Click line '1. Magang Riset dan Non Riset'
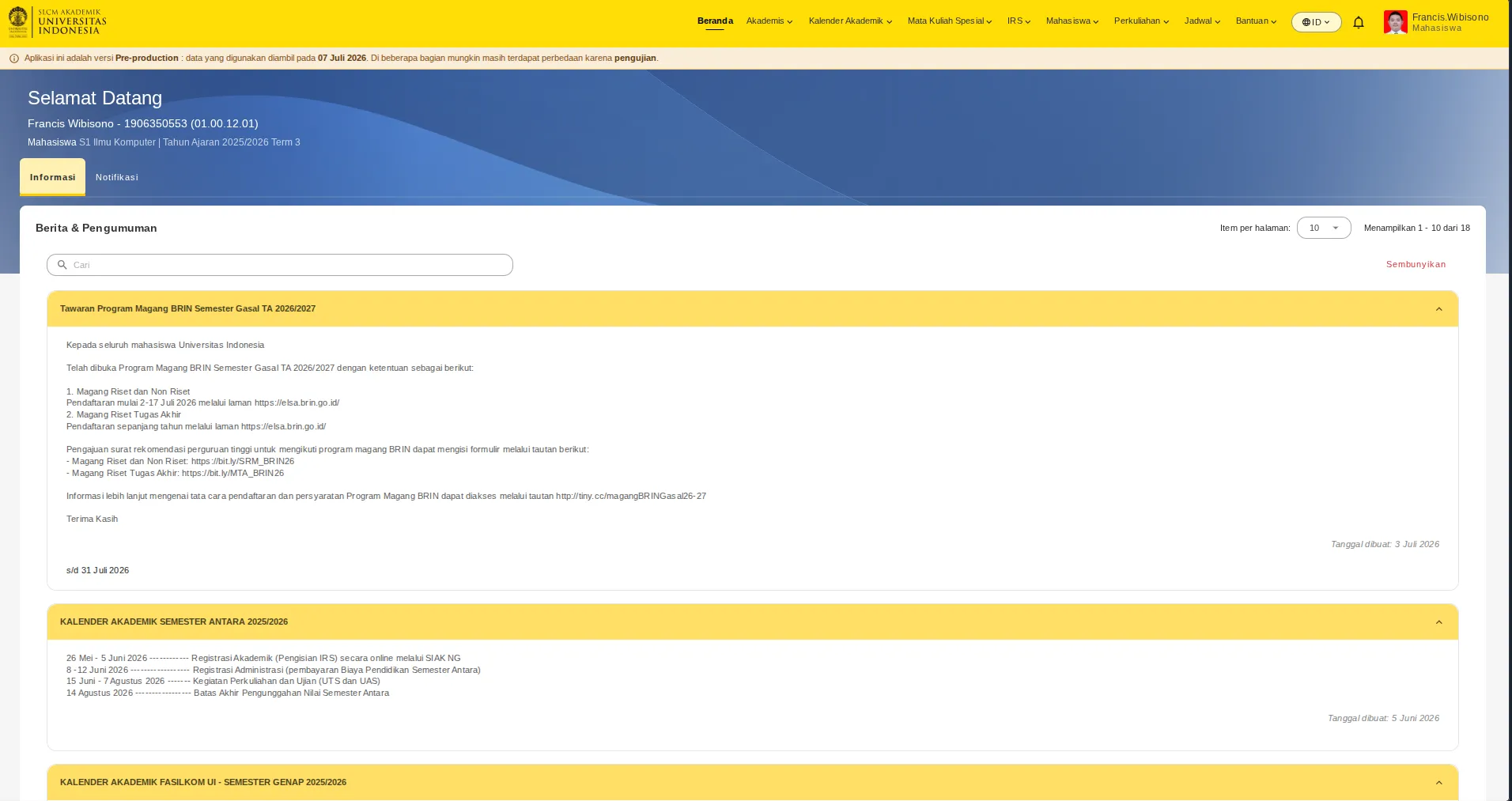The image size is (1512, 801). coord(128,391)
